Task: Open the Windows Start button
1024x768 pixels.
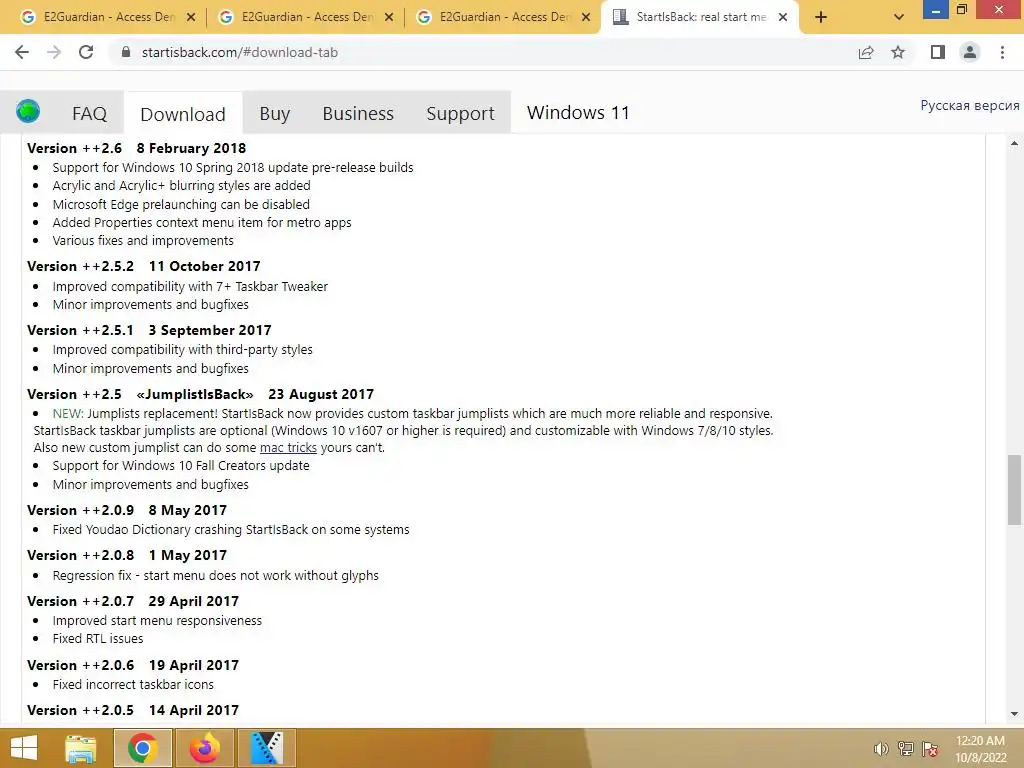Action: coord(24,748)
